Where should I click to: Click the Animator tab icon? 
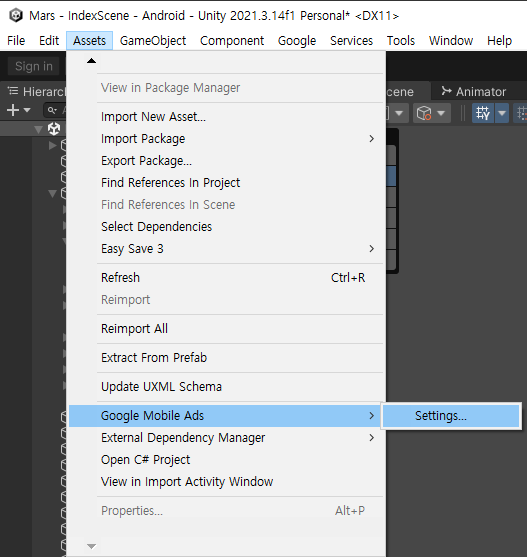[x=446, y=91]
